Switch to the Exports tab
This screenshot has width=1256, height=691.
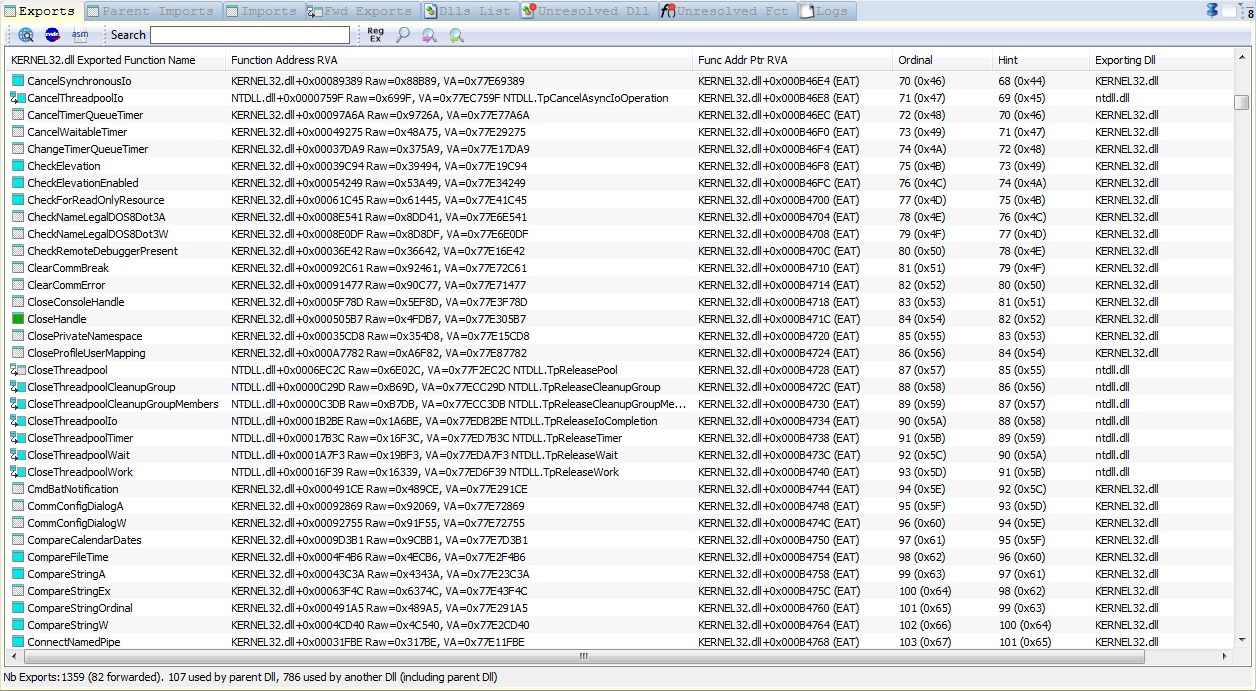tap(40, 11)
